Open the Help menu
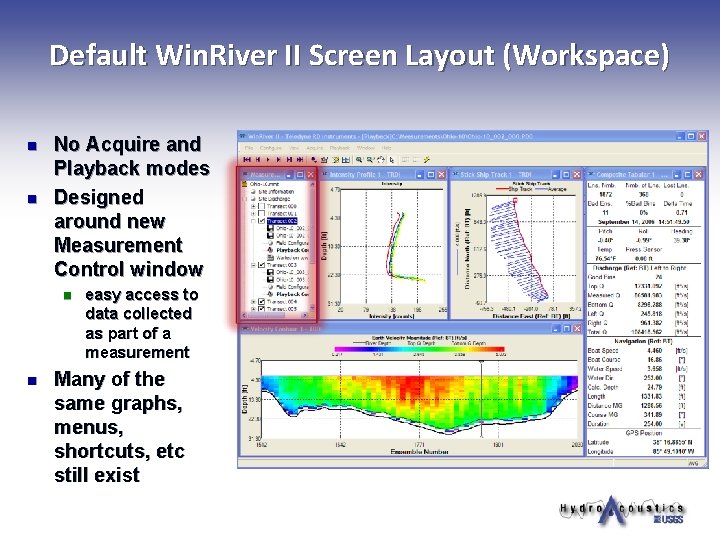The width and height of the screenshot is (720, 540). point(387,148)
